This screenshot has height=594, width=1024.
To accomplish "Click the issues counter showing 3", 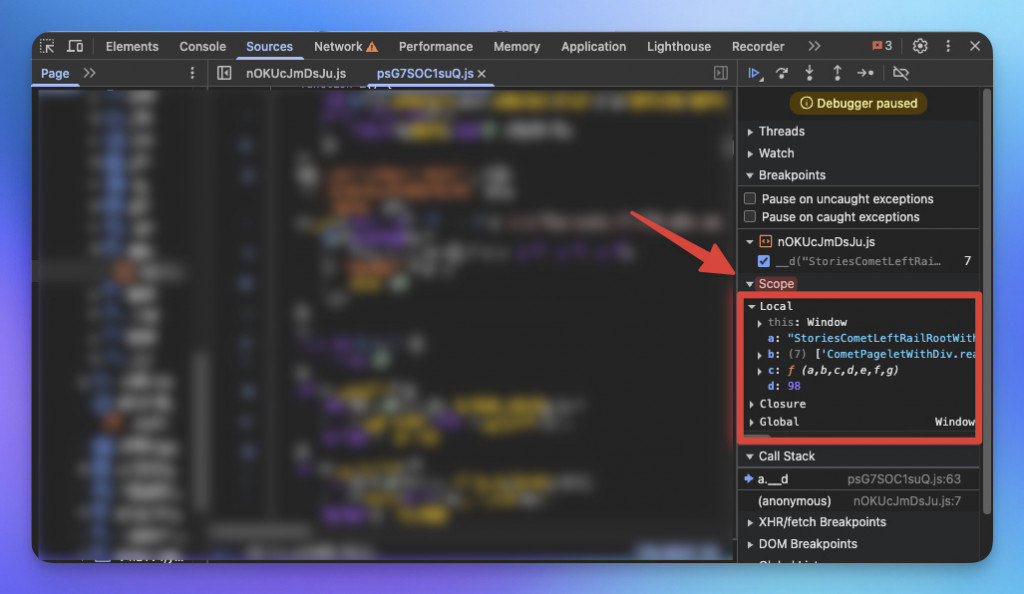I will pyautogui.click(x=882, y=46).
